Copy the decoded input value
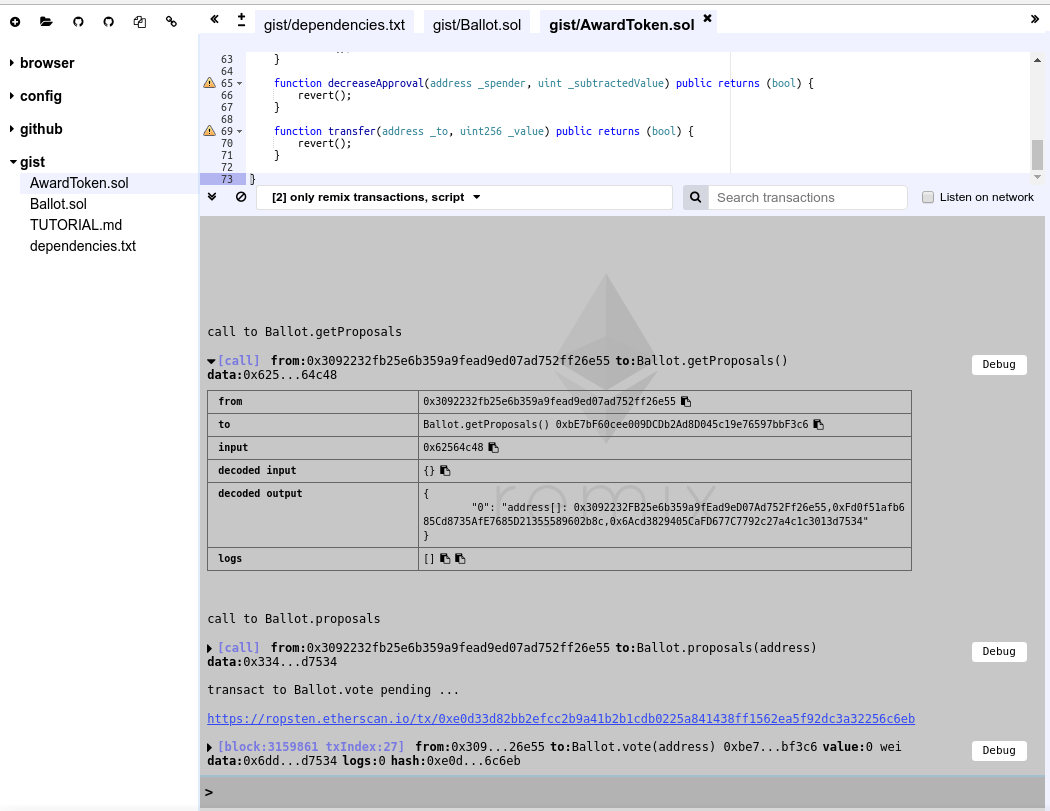This screenshot has height=811, width=1050. point(445,471)
